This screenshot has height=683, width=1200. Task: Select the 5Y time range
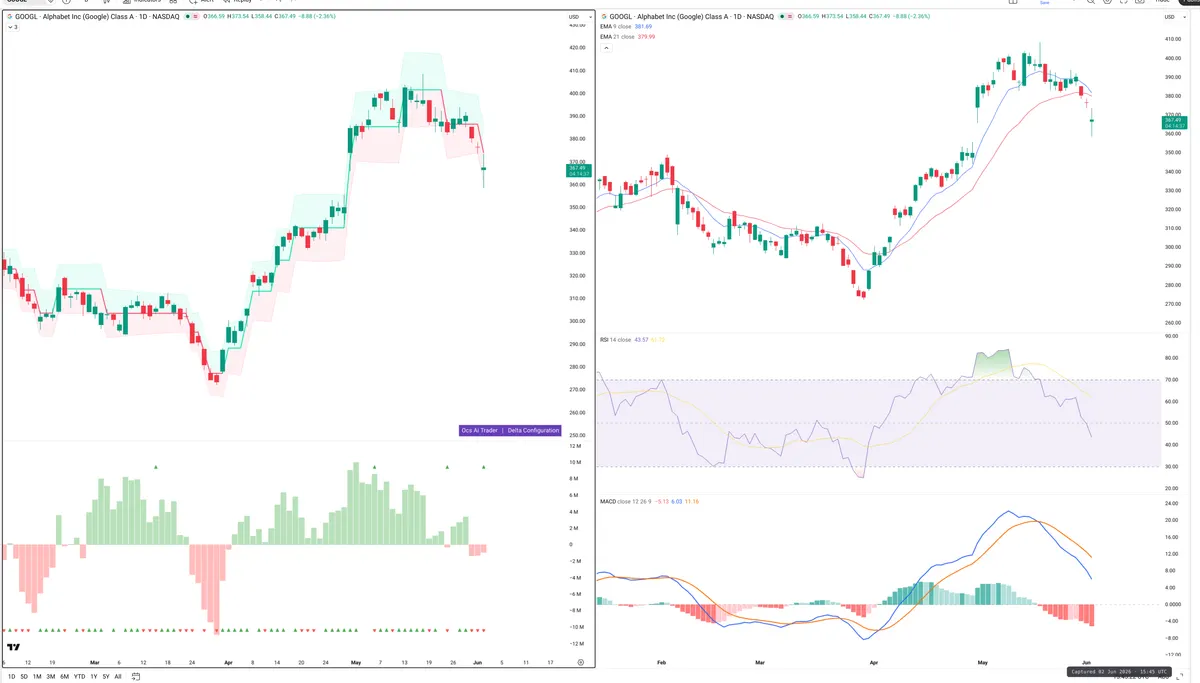pyautogui.click(x=106, y=676)
